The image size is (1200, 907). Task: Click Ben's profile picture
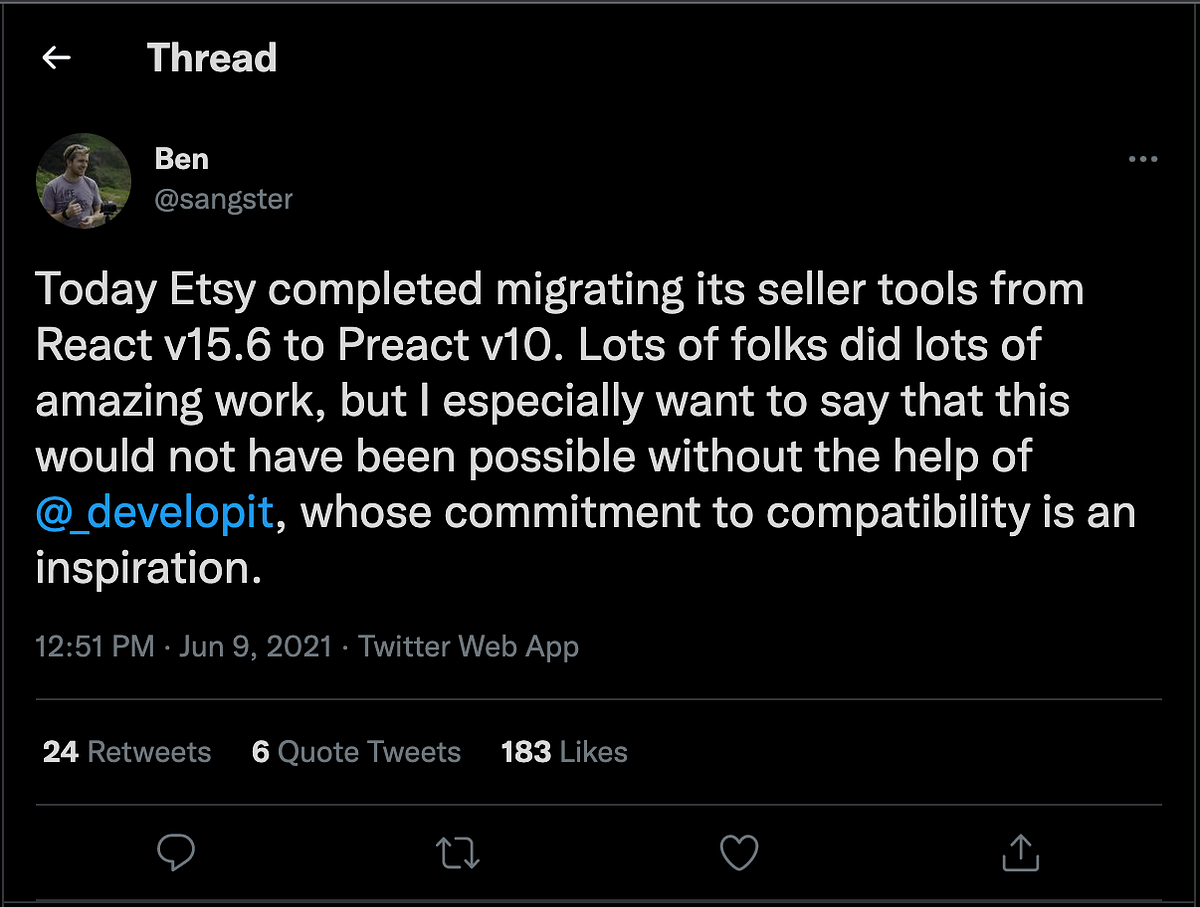pos(84,181)
